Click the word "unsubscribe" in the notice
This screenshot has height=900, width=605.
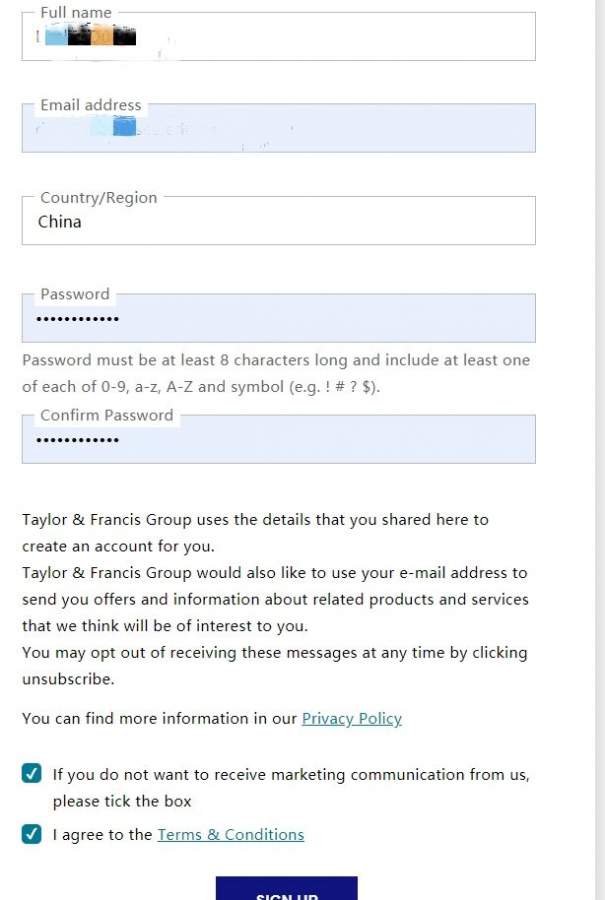68,679
